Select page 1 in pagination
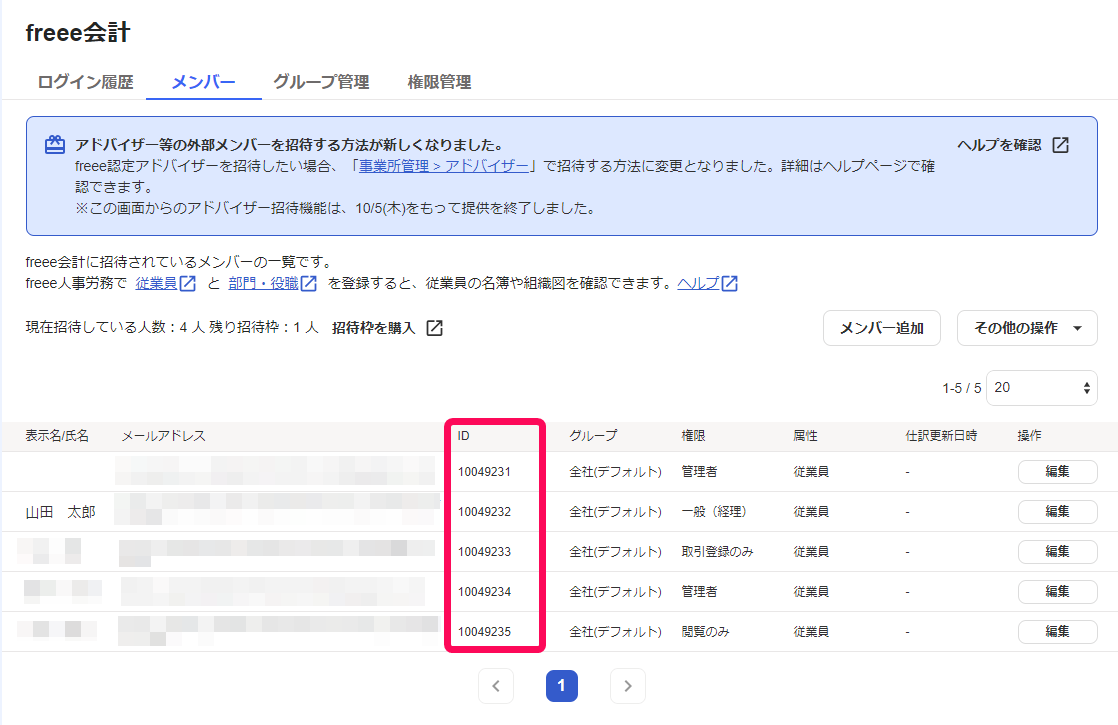1118x725 pixels. pyautogui.click(x=562, y=686)
